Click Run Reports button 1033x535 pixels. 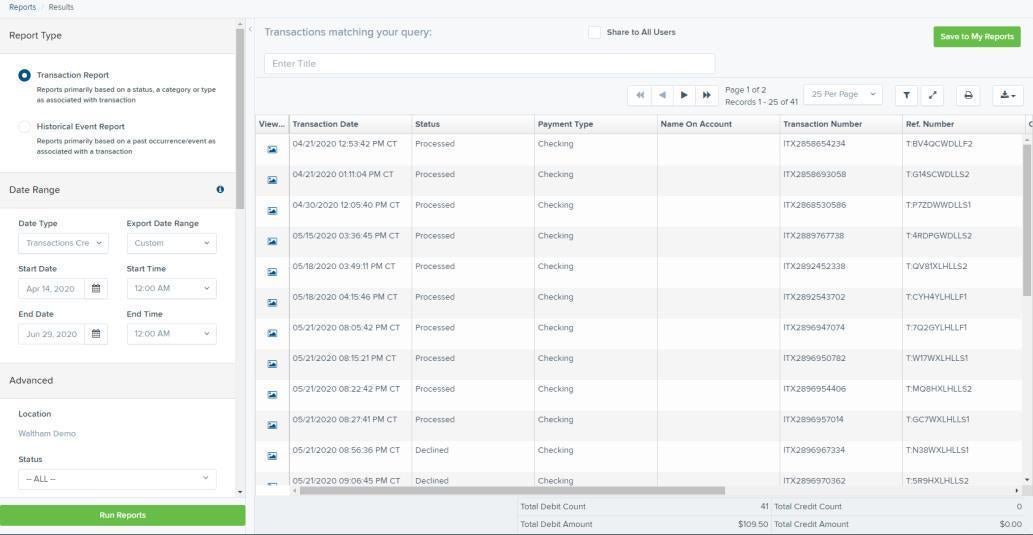tap(123, 515)
